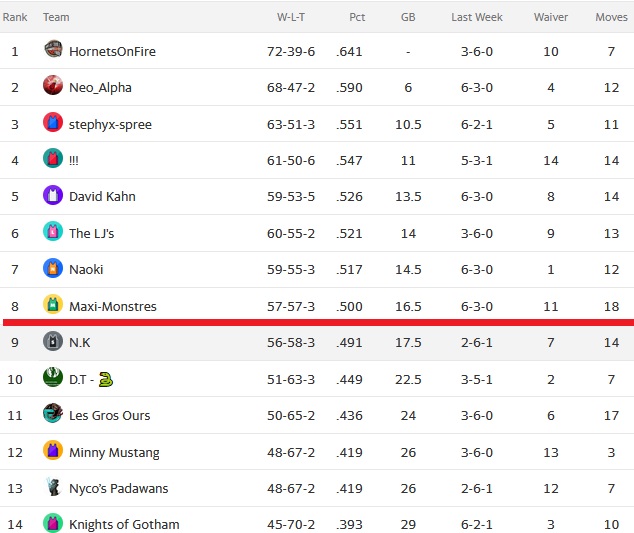The image size is (634, 533).
Task: Sort by the W-L-T column header
Action: (x=291, y=17)
